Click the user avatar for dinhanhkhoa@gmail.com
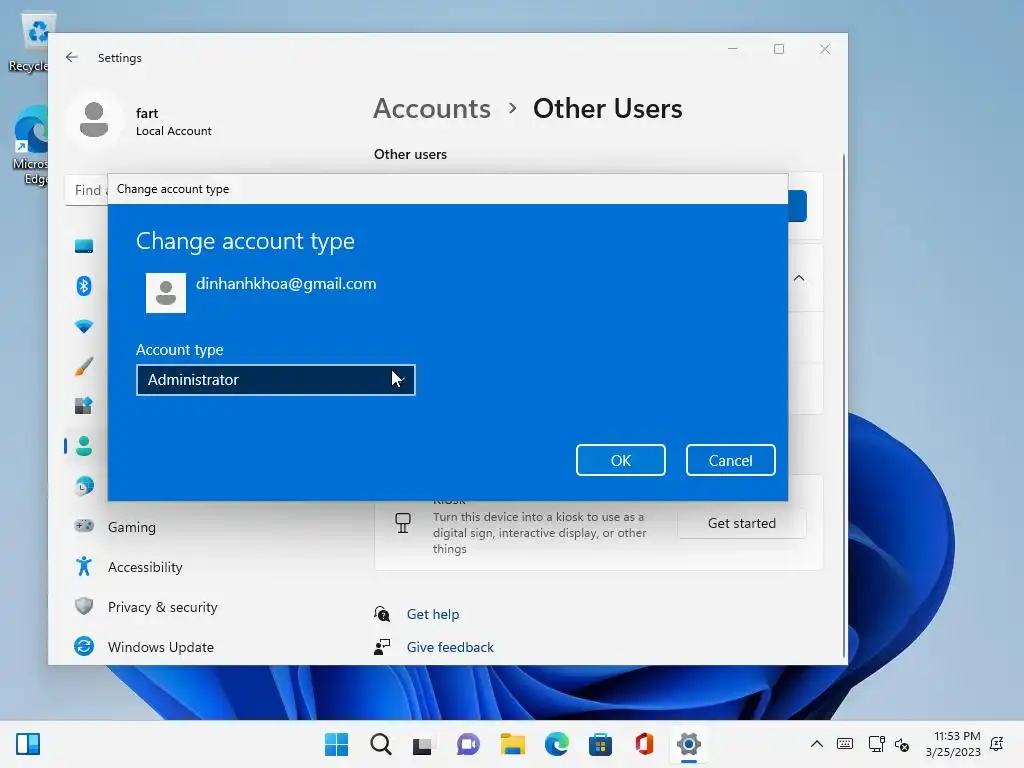The height and width of the screenshot is (768, 1024). click(166, 293)
